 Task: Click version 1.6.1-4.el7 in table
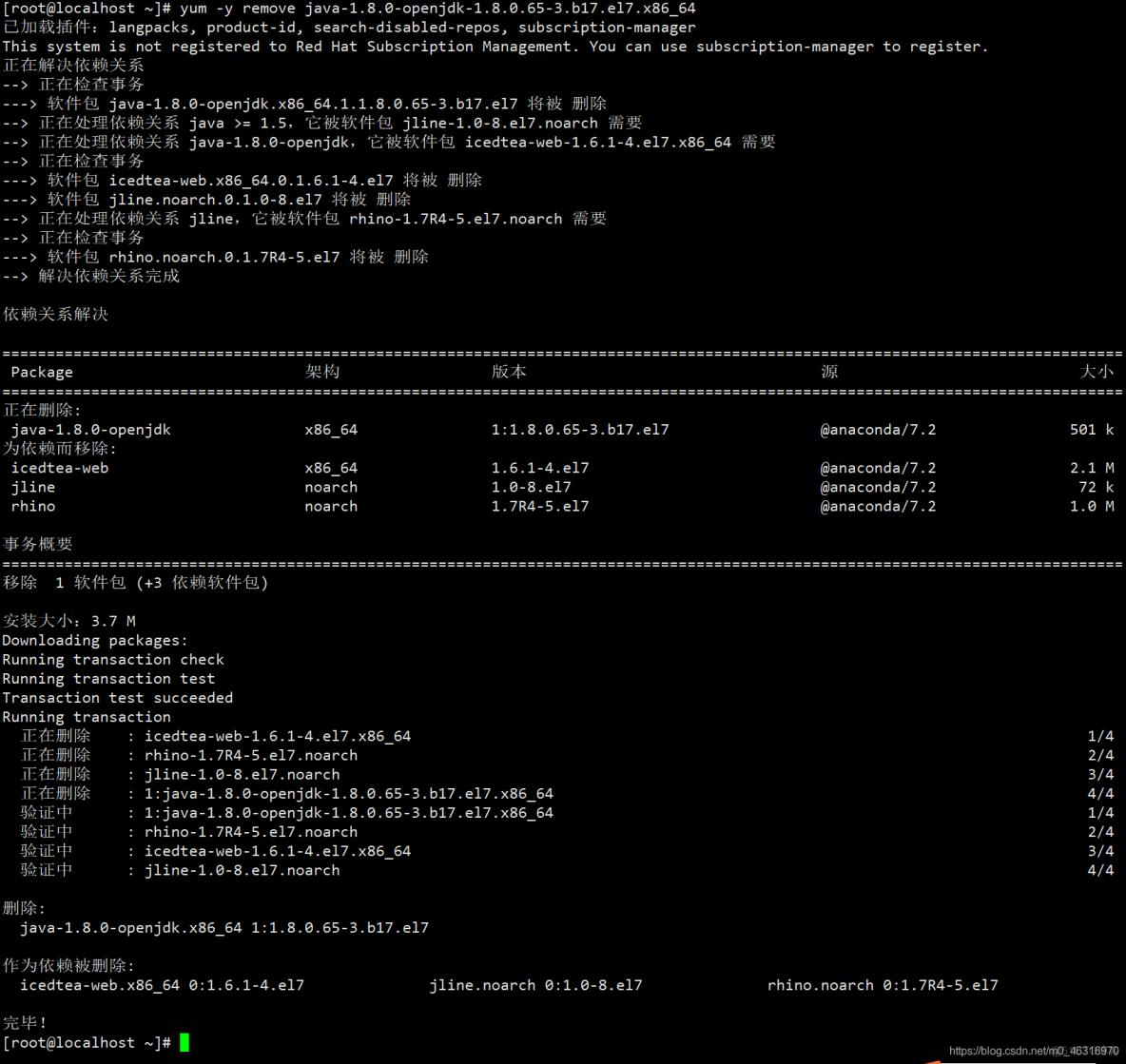[x=540, y=468]
